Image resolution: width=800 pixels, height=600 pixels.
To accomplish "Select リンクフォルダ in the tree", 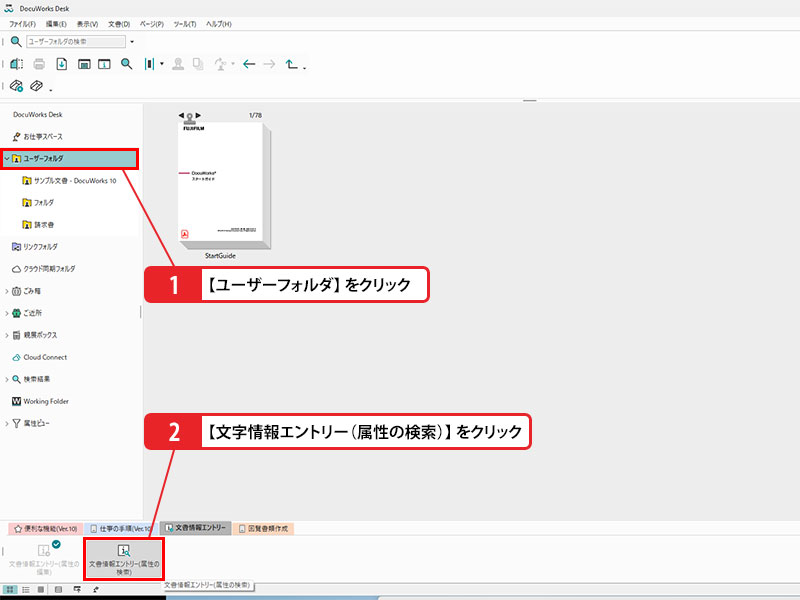I will tap(35, 246).
